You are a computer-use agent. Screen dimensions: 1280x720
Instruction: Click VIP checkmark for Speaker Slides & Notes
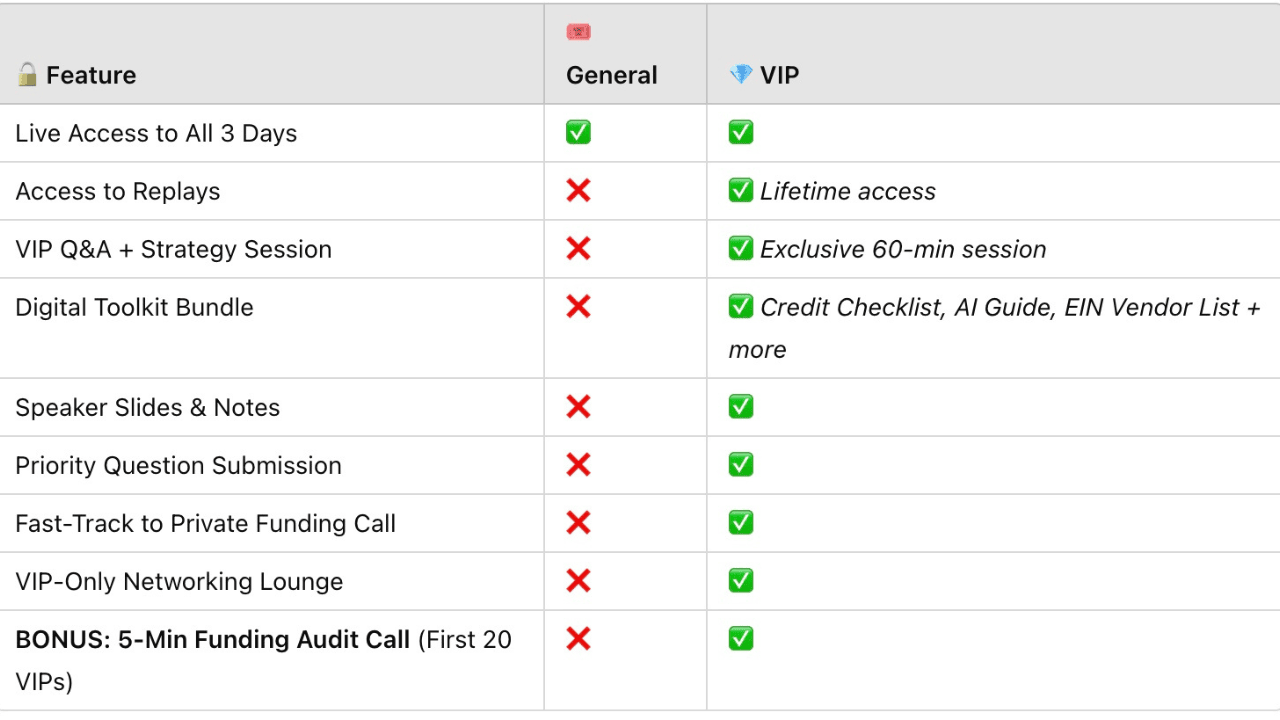tap(740, 407)
